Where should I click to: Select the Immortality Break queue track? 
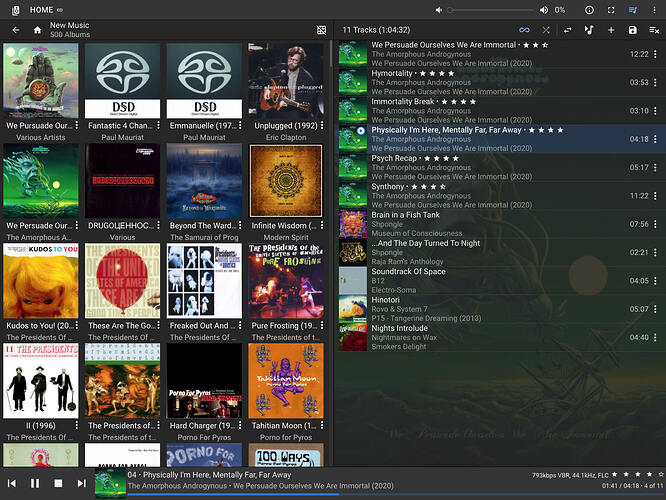(500, 111)
